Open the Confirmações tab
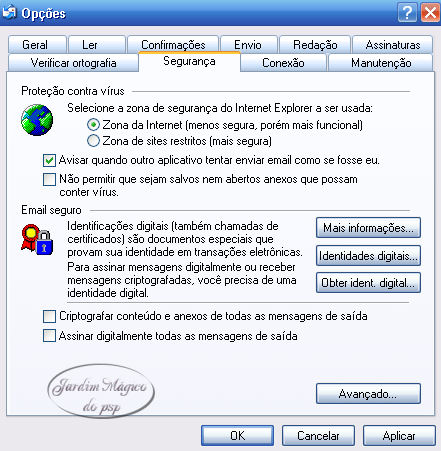Image resolution: width=441 pixels, height=451 pixels. coord(173,45)
